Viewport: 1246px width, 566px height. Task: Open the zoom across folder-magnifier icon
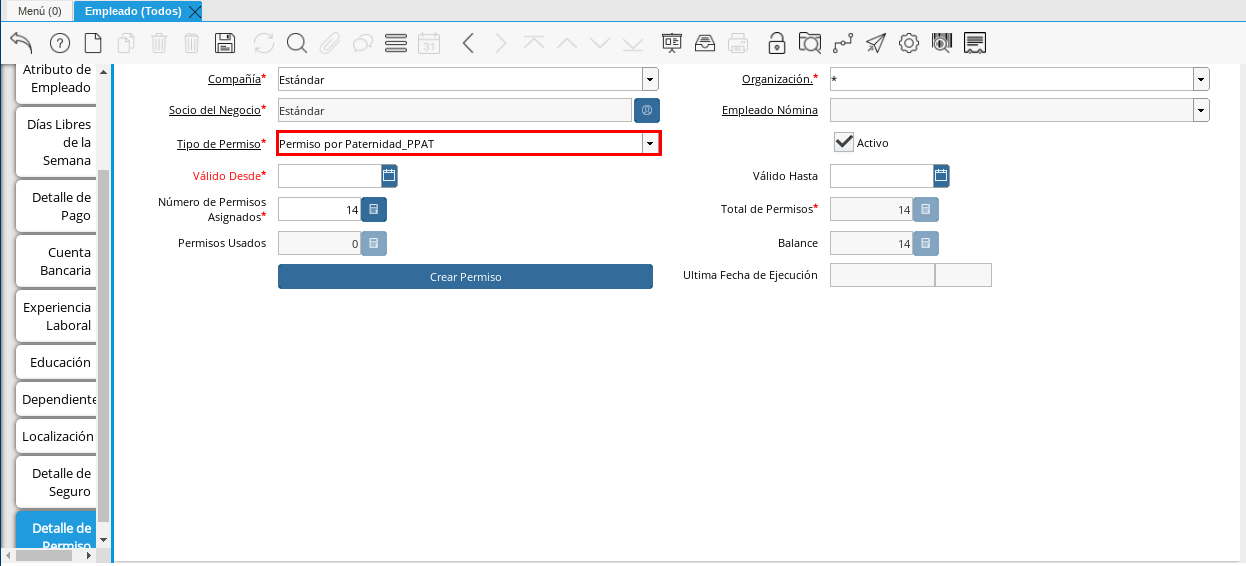(810, 43)
